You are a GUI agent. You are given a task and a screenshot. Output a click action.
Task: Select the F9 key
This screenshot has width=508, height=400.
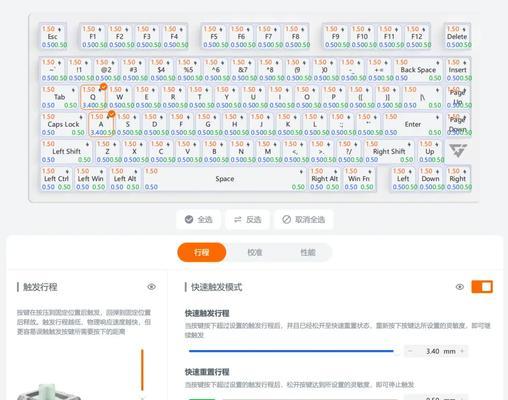coord(336,37)
